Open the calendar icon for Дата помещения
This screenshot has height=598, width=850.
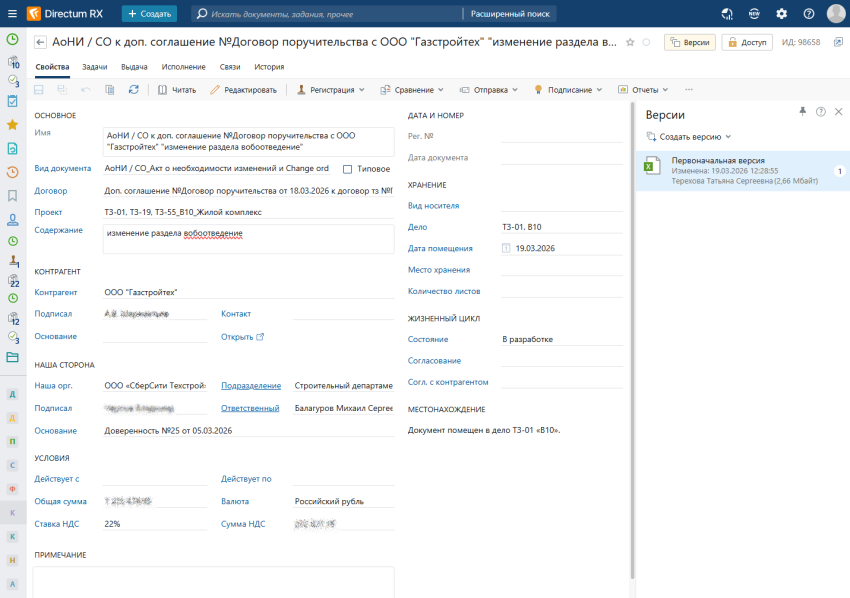tap(506, 248)
